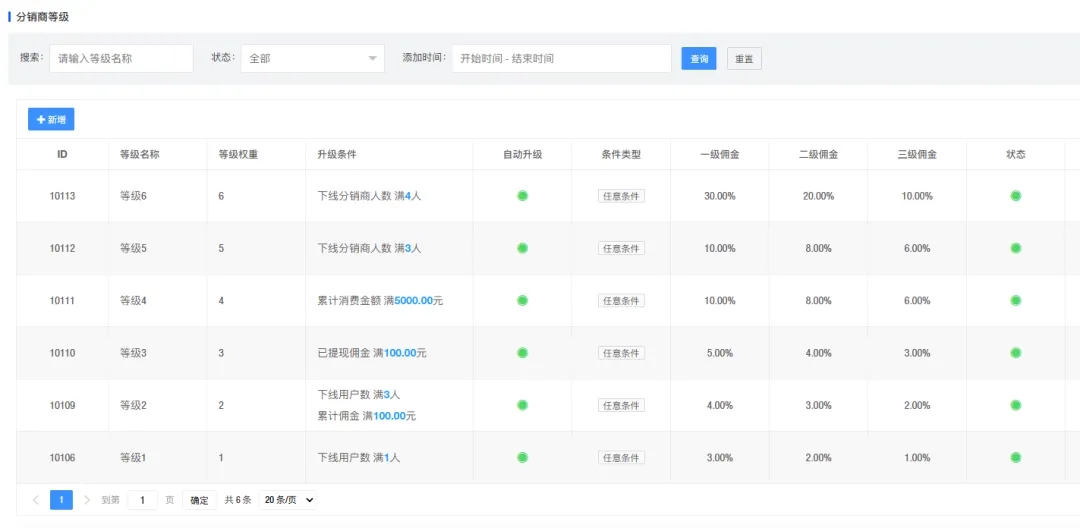Click auto-upgrade indicator for 等级4 row
The image size is (1080, 528).
(x=522, y=300)
